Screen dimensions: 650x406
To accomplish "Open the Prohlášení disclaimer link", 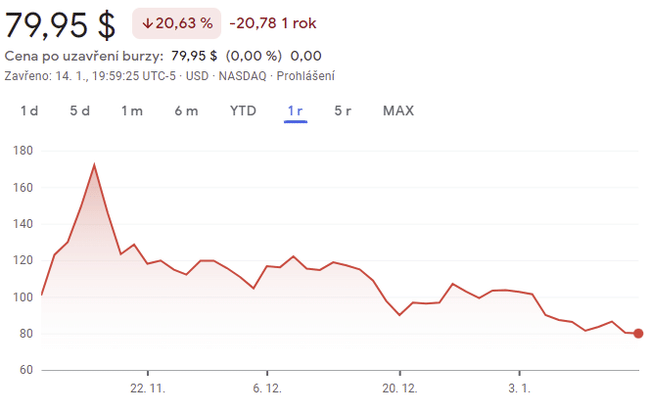I will (306, 76).
